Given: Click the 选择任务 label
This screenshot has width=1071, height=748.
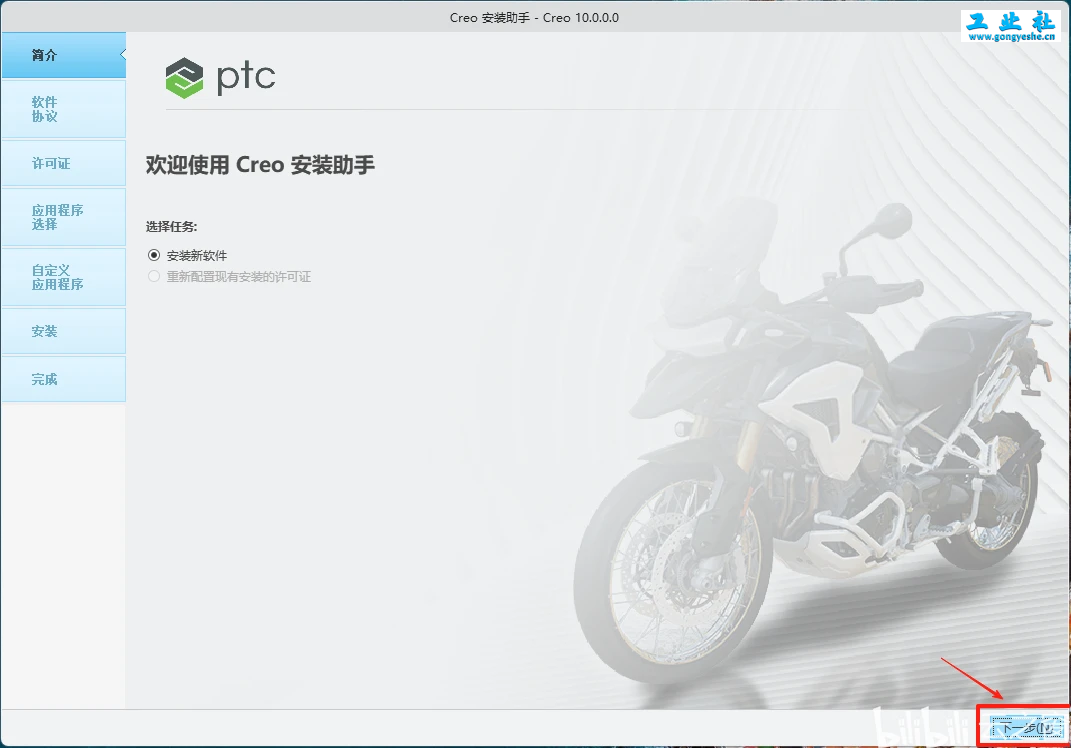Looking at the screenshot, I should point(171,227).
